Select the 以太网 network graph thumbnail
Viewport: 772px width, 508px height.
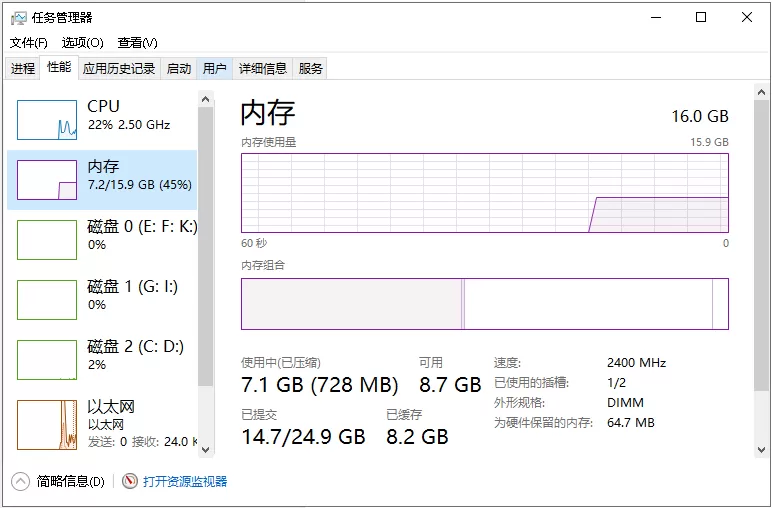tap(47, 424)
